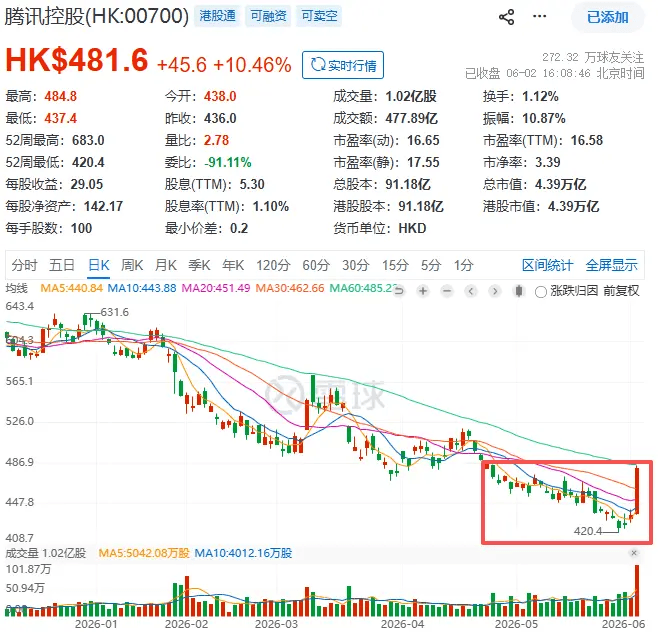This screenshot has height=632, width=658.
Task: Switch to the 1分 interval tab
Action: point(463,265)
